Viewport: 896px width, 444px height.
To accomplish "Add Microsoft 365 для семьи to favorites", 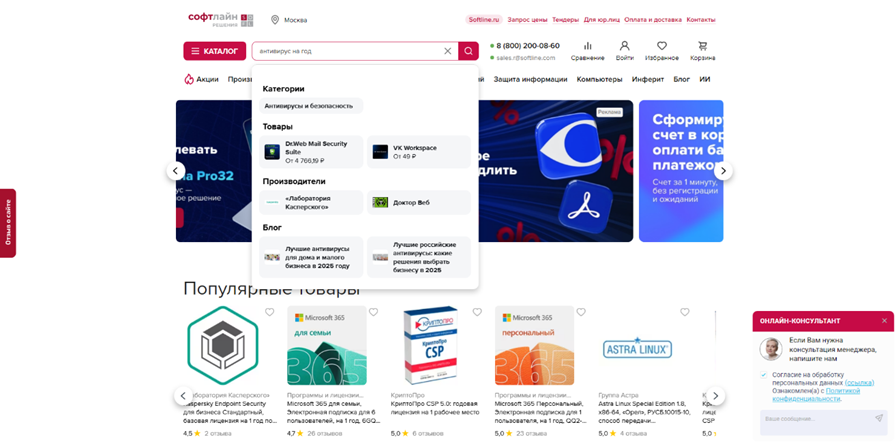I will point(373,312).
